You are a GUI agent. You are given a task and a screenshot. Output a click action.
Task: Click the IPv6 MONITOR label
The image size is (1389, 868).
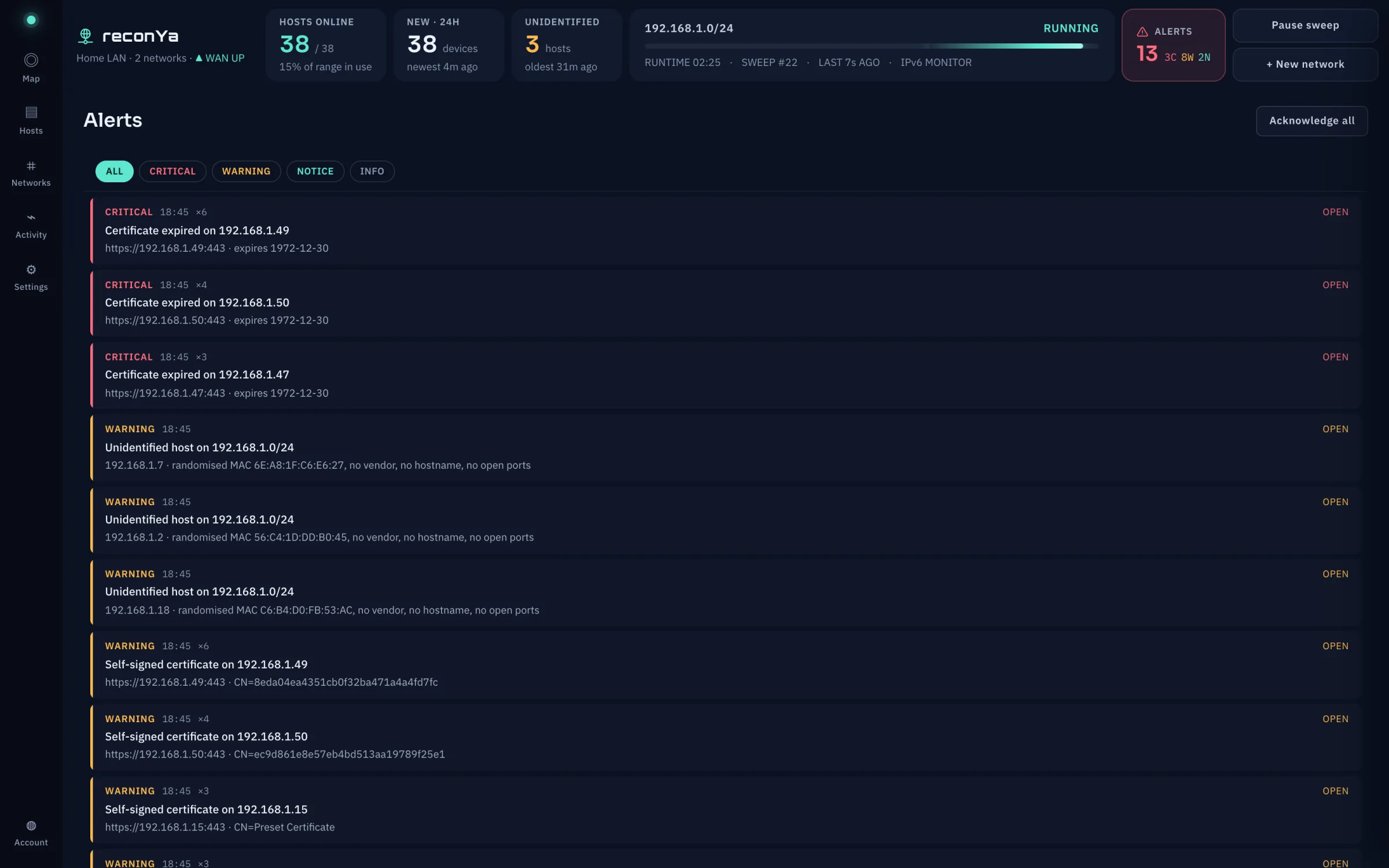point(936,62)
